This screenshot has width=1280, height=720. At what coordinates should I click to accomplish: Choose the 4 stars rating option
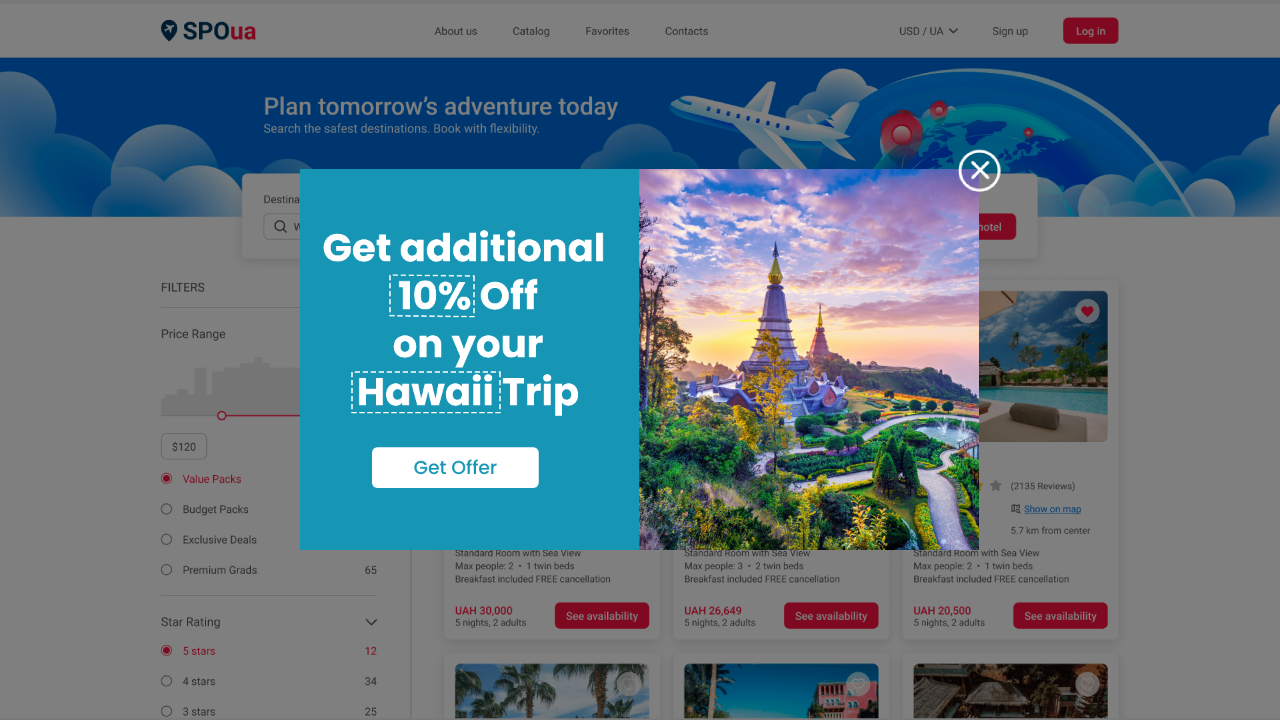pos(167,681)
